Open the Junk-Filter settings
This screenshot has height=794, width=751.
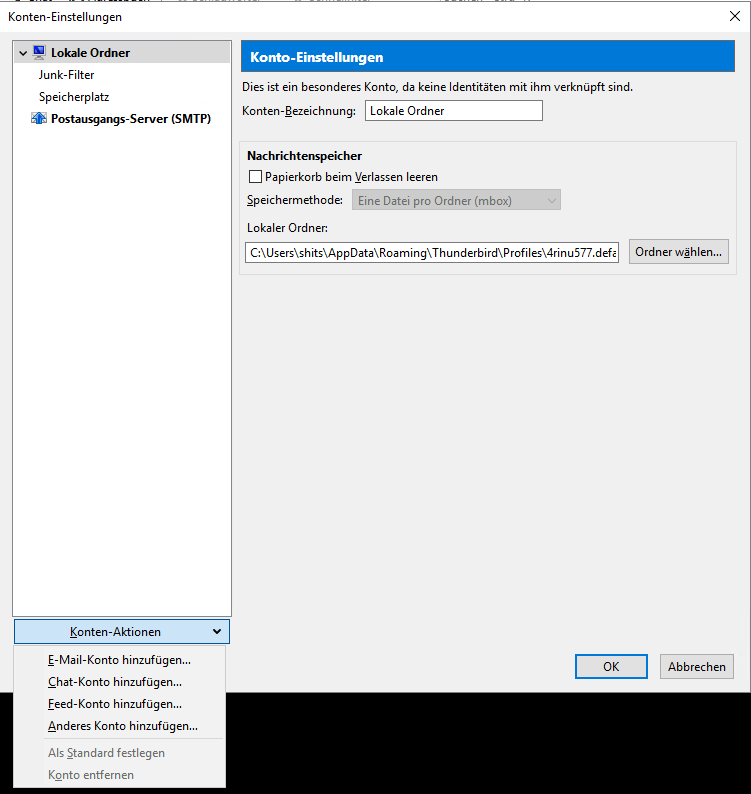pos(66,75)
